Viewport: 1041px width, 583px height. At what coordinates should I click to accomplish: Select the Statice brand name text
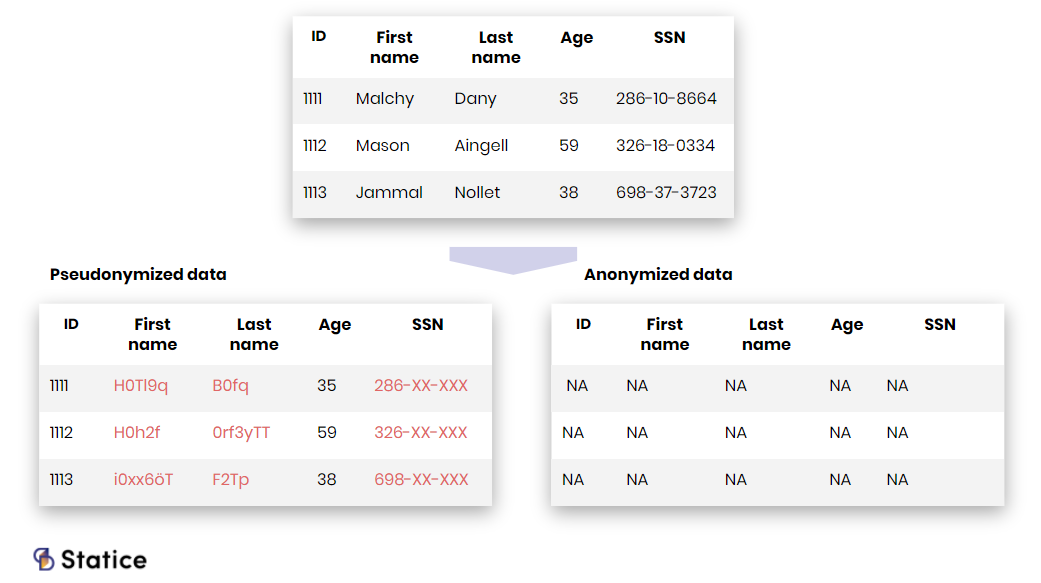(104, 560)
